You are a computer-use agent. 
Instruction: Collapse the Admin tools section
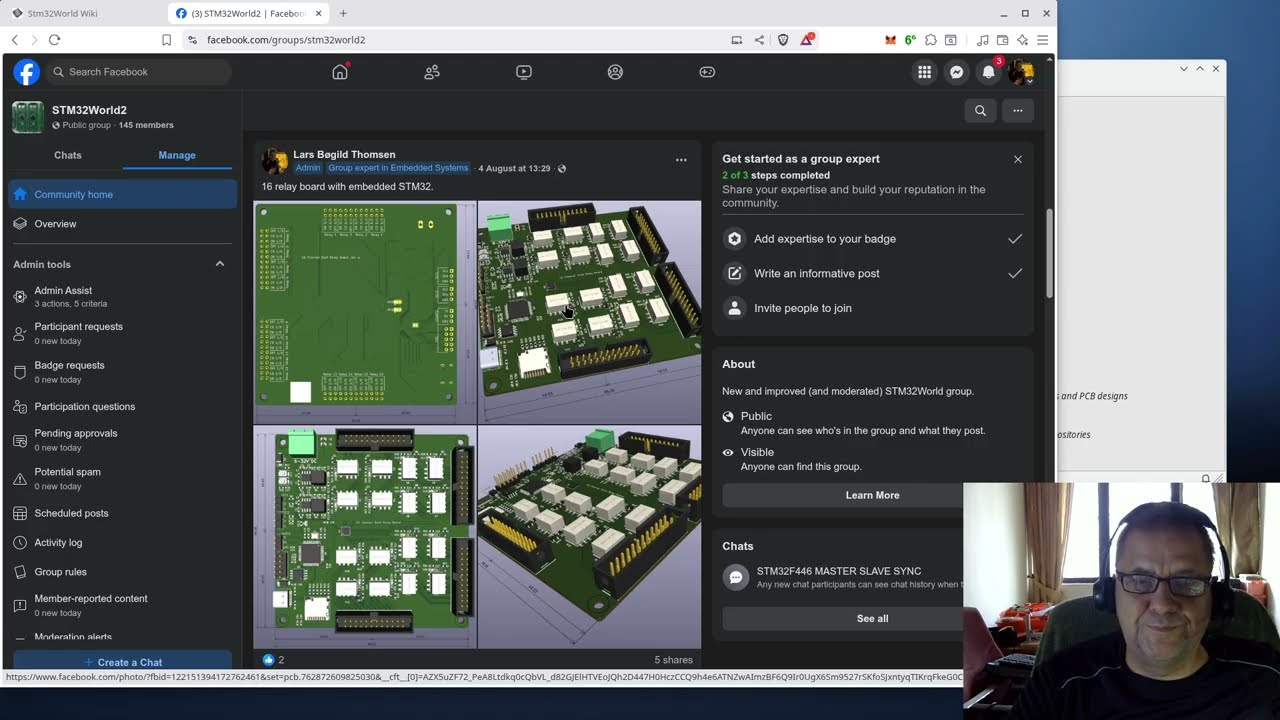pyautogui.click(x=220, y=264)
